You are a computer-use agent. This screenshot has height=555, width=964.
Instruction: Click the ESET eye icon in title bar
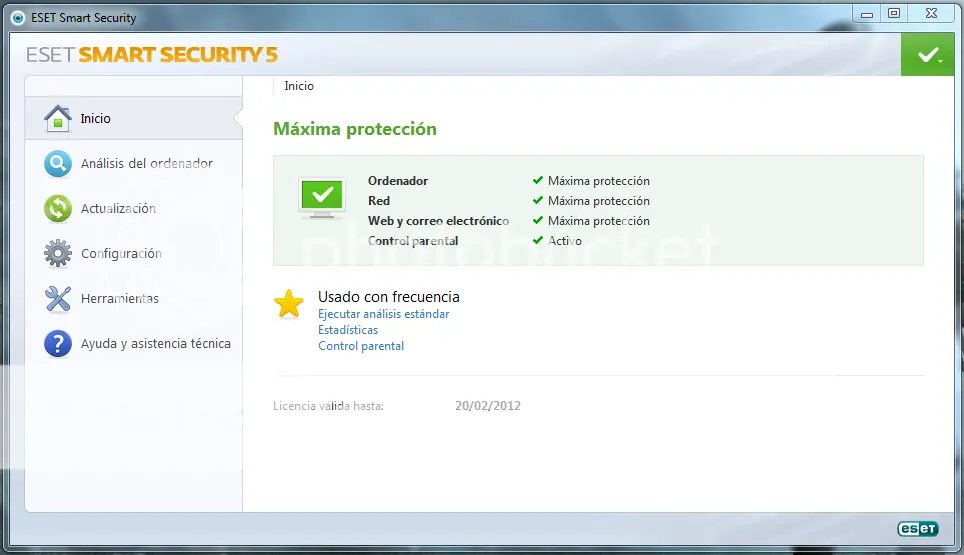[x=18, y=18]
